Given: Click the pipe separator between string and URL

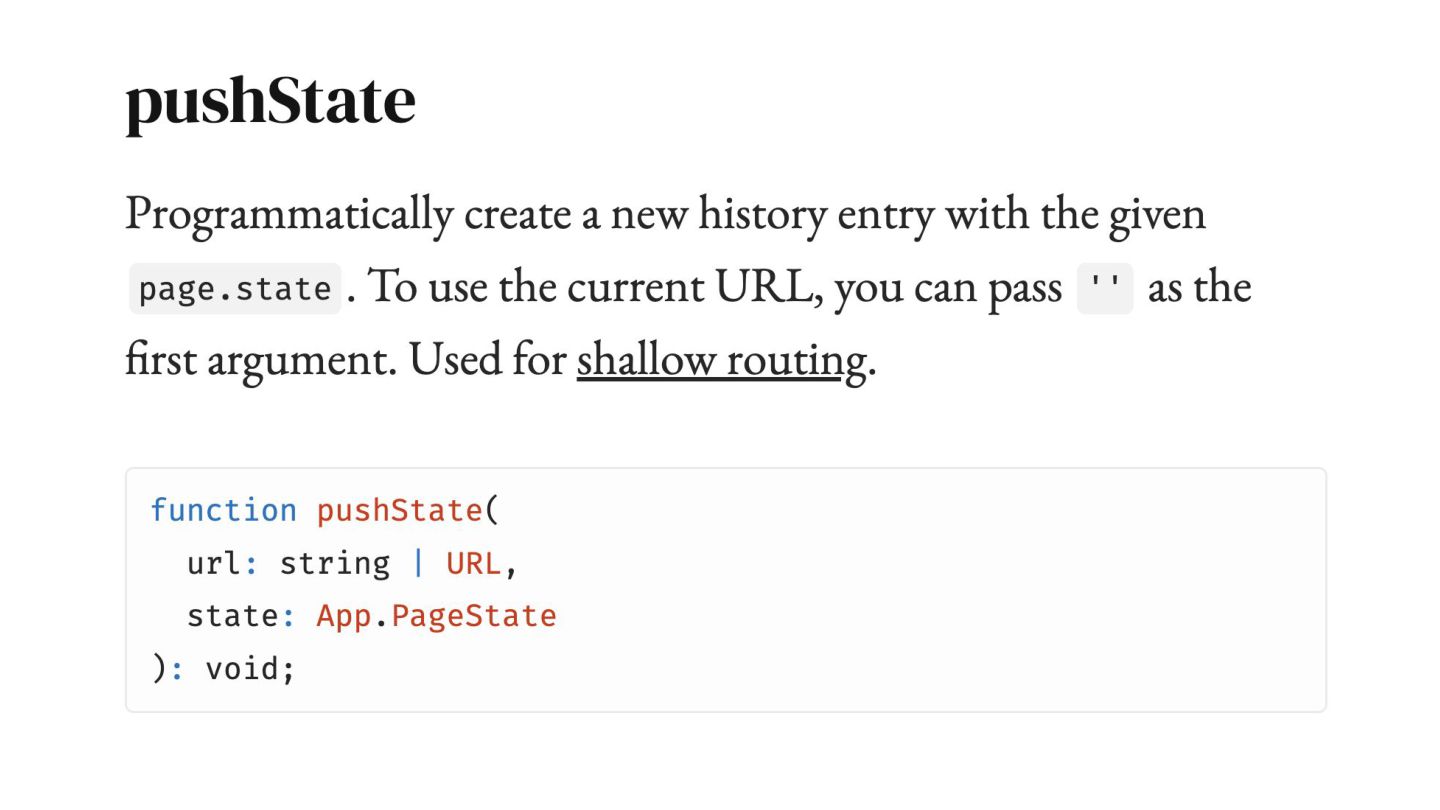Looking at the screenshot, I should pyautogui.click(x=418, y=563).
